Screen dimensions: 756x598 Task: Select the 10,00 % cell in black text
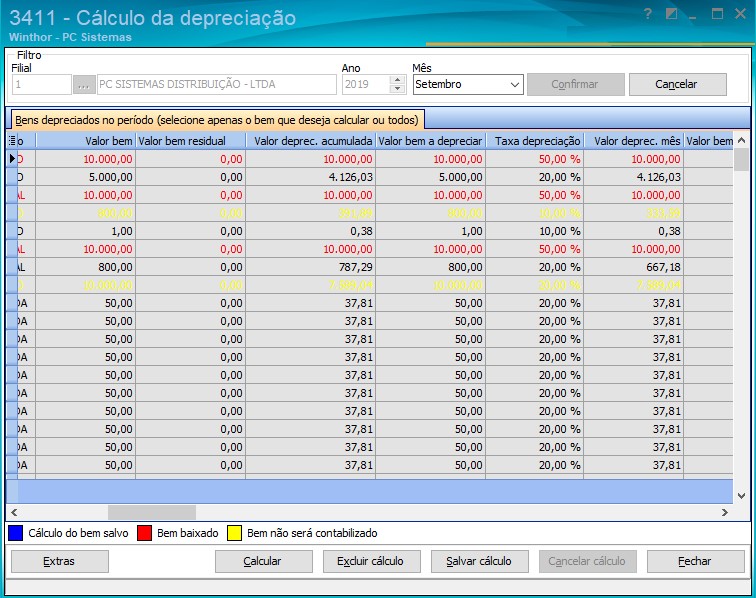[x=535, y=231]
